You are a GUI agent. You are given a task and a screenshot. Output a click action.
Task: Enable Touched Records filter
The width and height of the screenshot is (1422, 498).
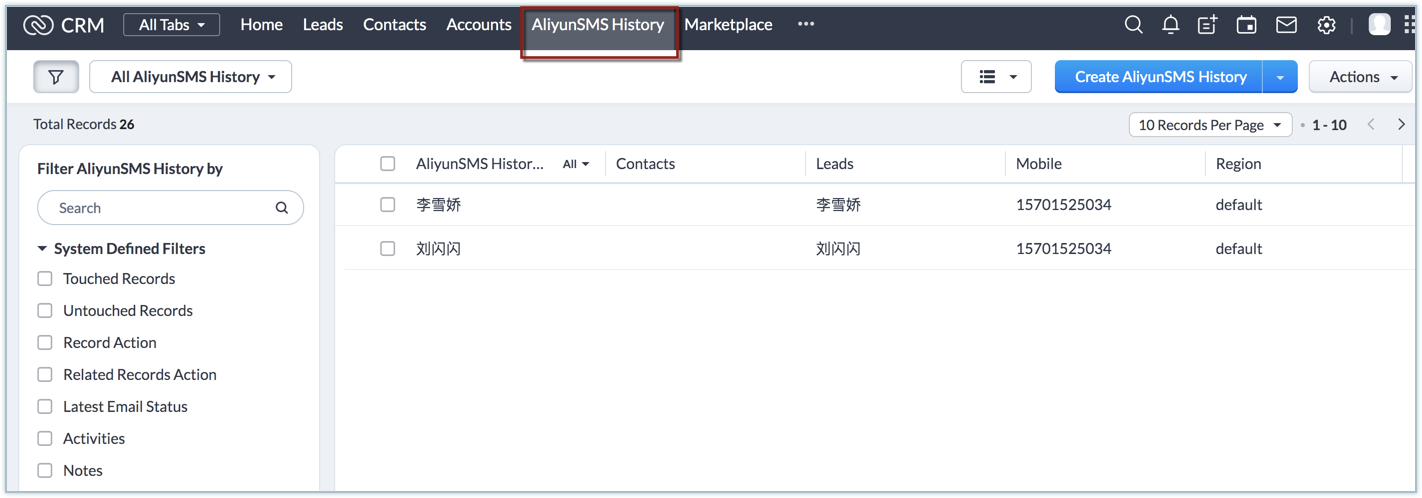tap(45, 279)
